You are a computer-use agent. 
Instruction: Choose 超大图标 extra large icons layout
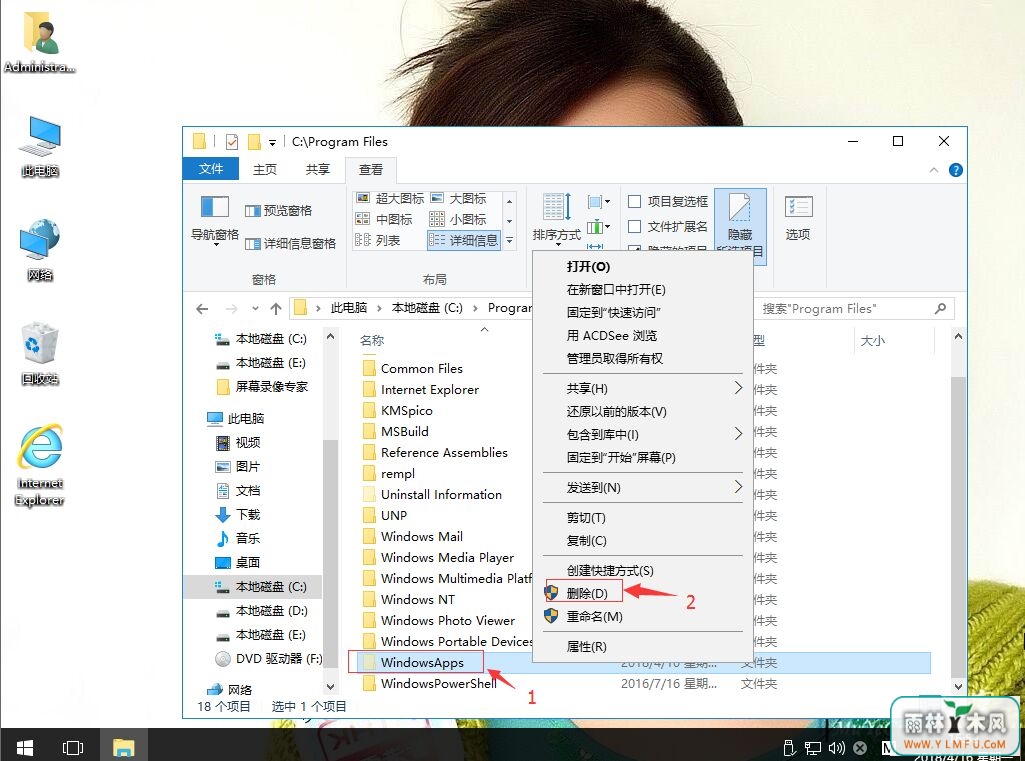[390, 198]
